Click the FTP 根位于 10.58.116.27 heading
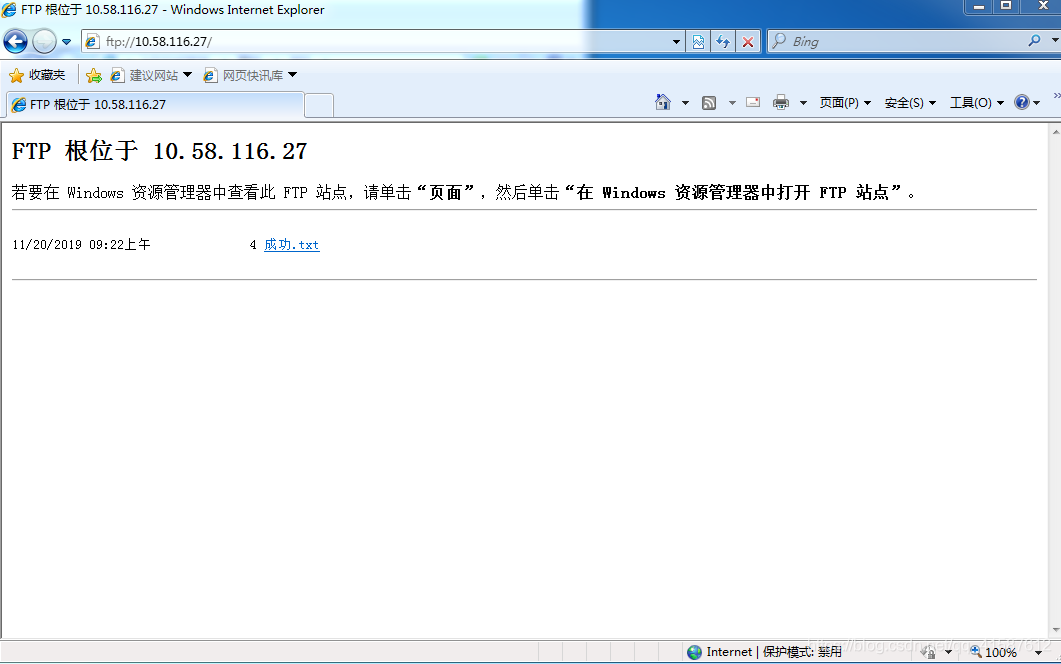Screen dimensions: 1061x664 160,151
